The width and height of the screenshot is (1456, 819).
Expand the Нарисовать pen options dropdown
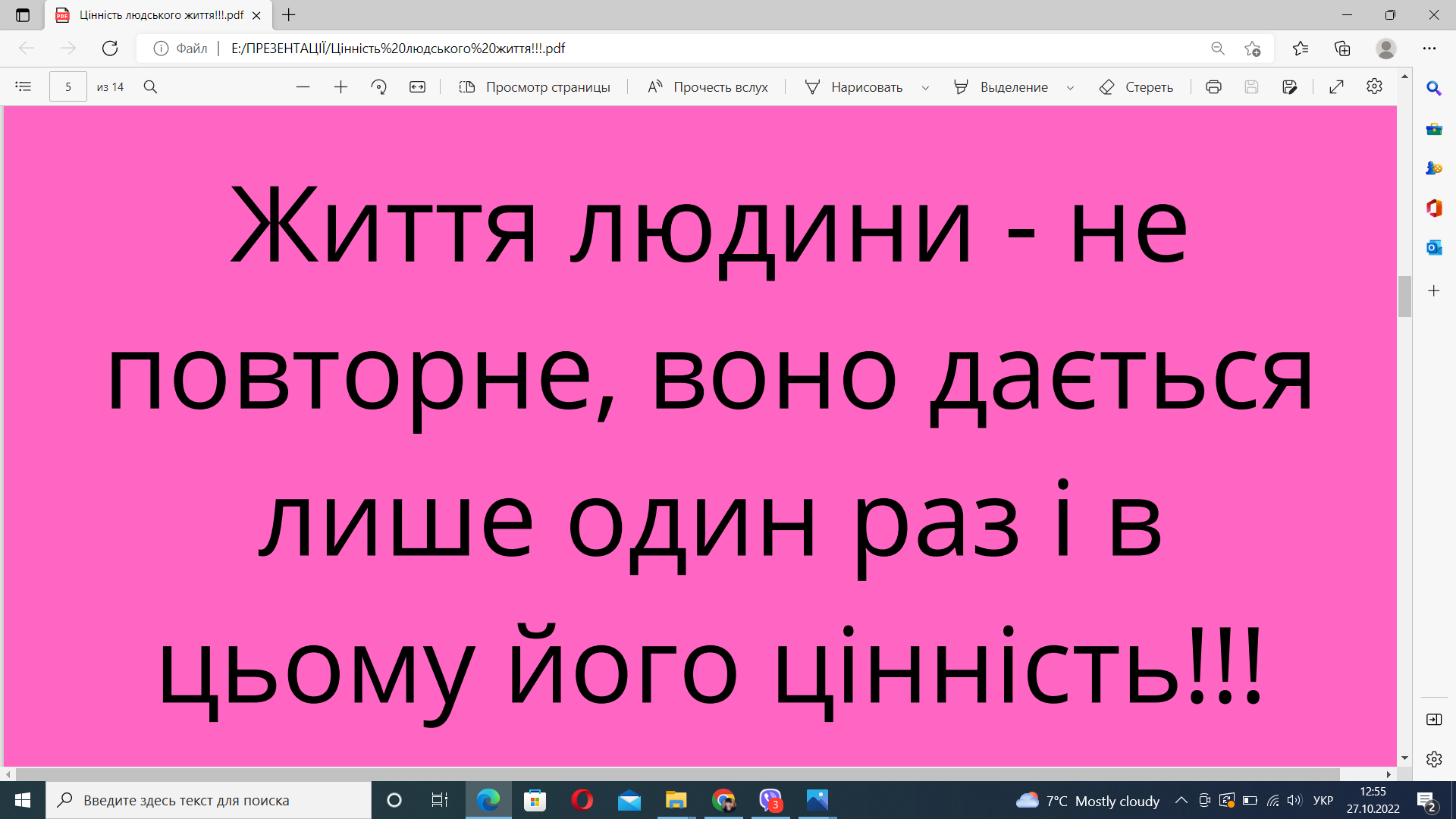[x=925, y=88]
